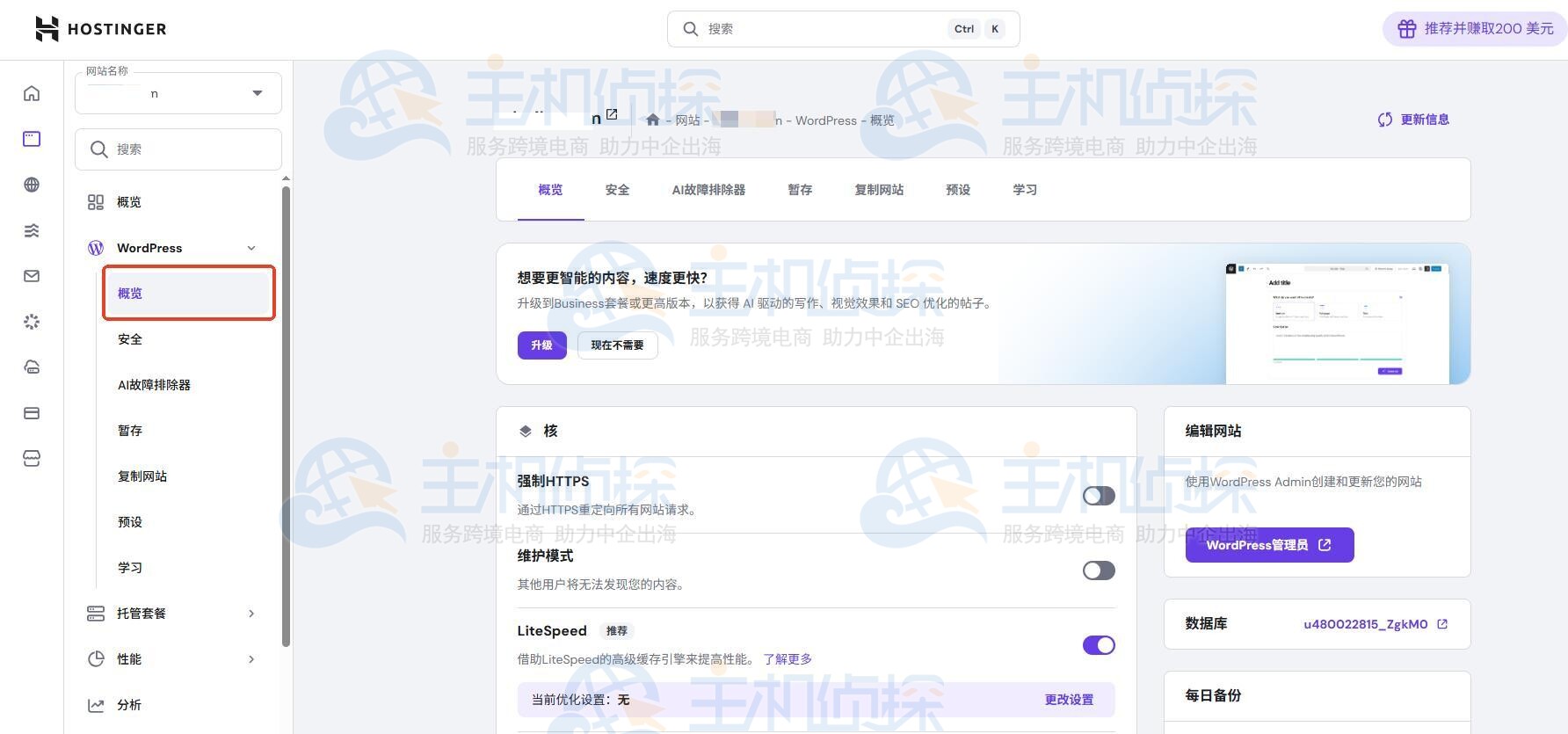Image resolution: width=1568 pixels, height=734 pixels.
Task: Click the sidebar search magnifier icon
Action: [x=99, y=149]
